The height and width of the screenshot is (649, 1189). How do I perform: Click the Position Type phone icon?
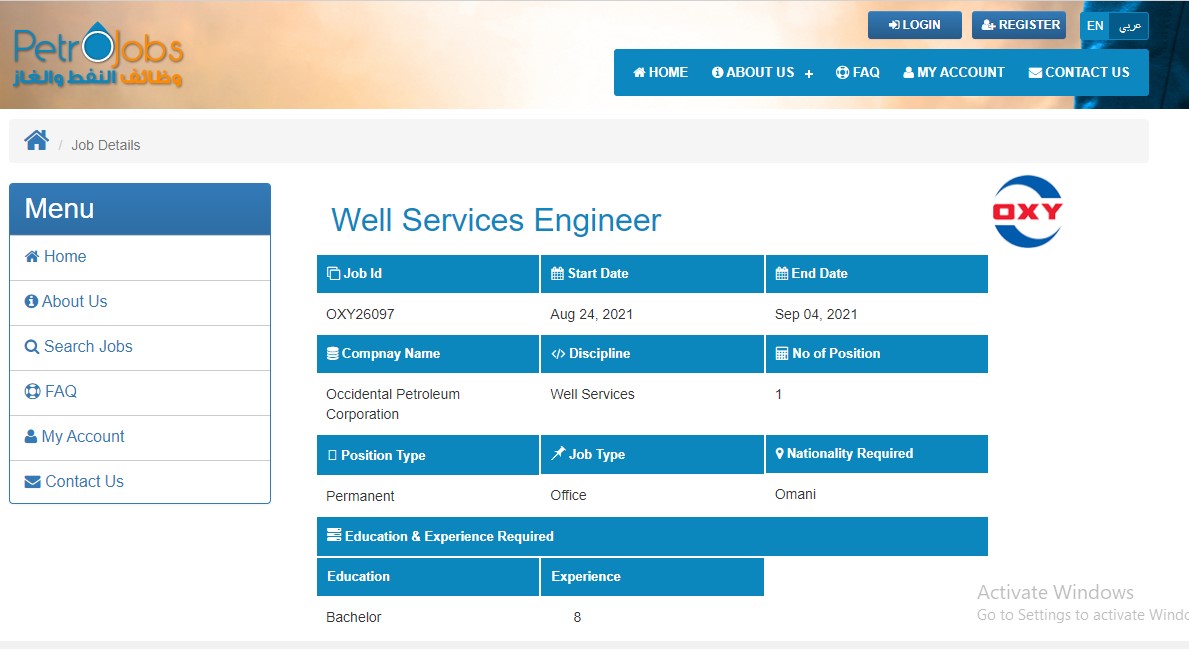point(332,456)
